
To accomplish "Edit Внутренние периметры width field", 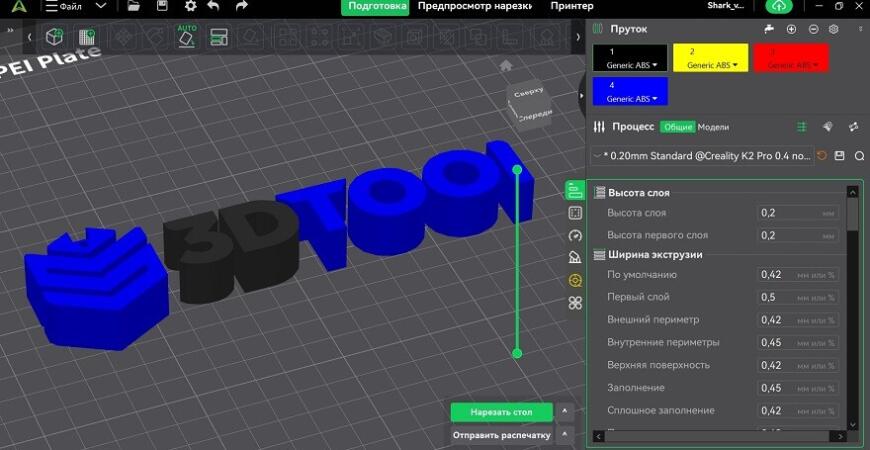I will (798, 343).
